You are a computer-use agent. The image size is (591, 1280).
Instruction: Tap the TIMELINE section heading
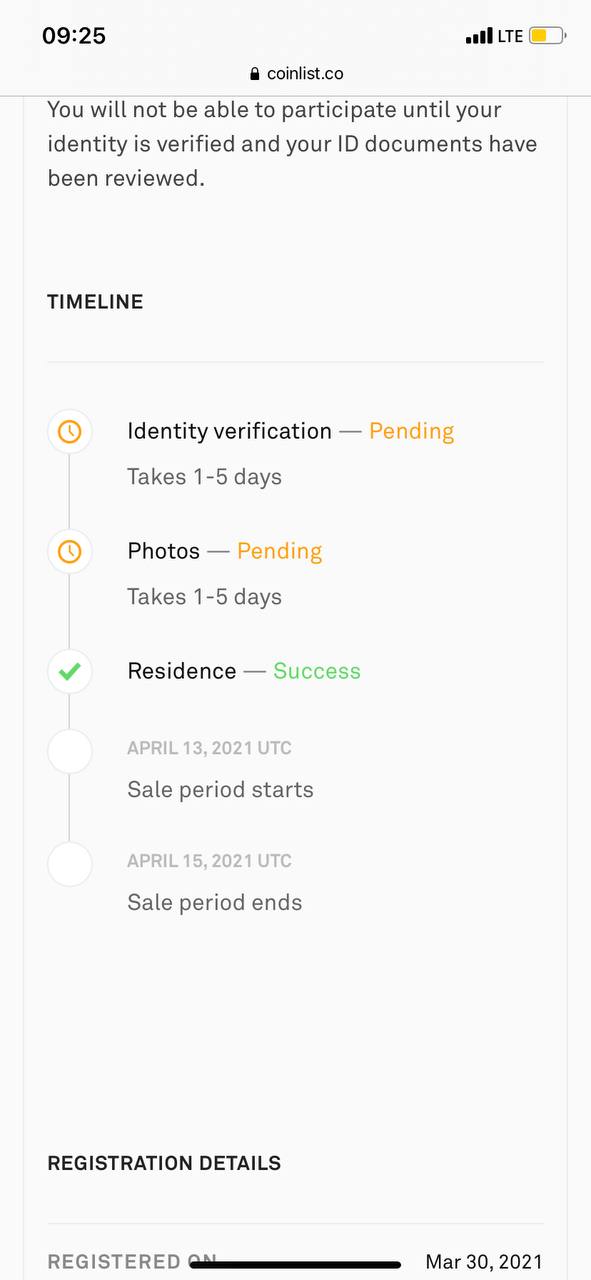(95, 302)
